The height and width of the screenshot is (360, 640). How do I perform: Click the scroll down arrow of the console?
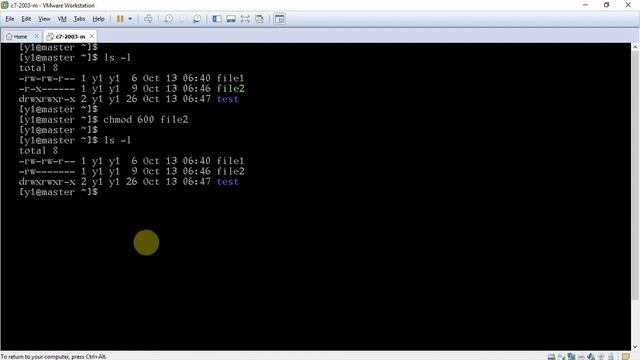click(x=635, y=347)
